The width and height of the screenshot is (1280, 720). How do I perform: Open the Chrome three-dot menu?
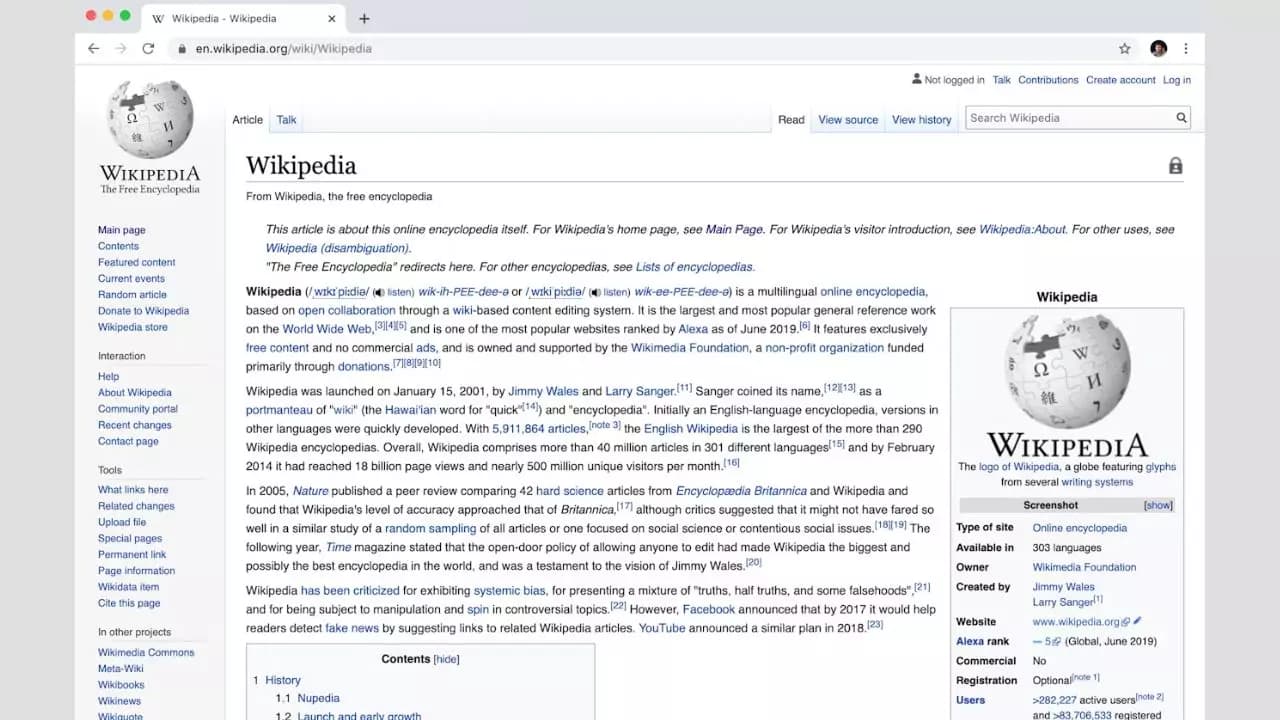point(1186,48)
